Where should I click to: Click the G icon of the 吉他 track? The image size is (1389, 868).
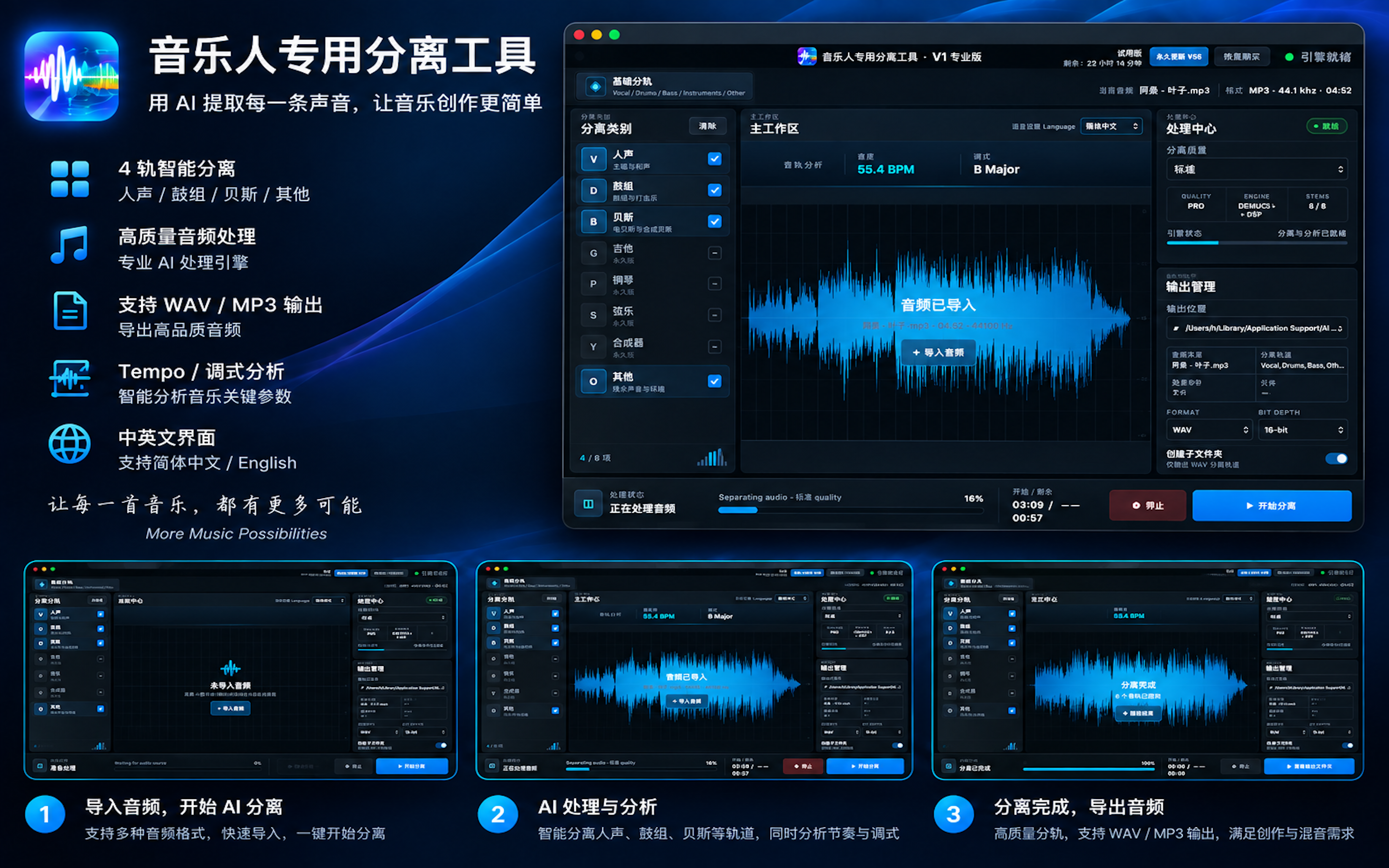[x=594, y=253]
